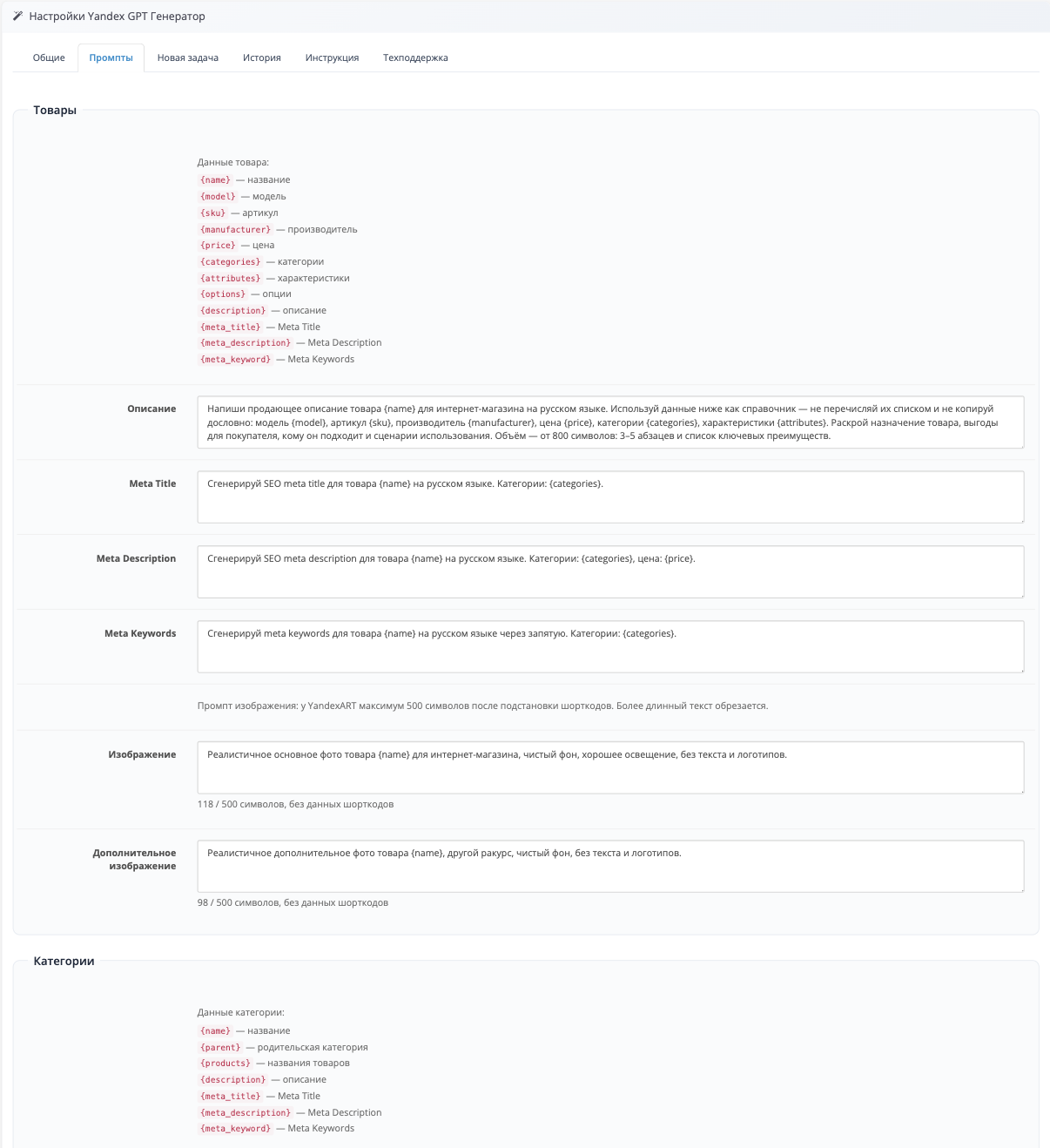Click the Настройки Yandex GPT Генератор title
This screenshot has width=1050, height=1148.
(117, 17)
